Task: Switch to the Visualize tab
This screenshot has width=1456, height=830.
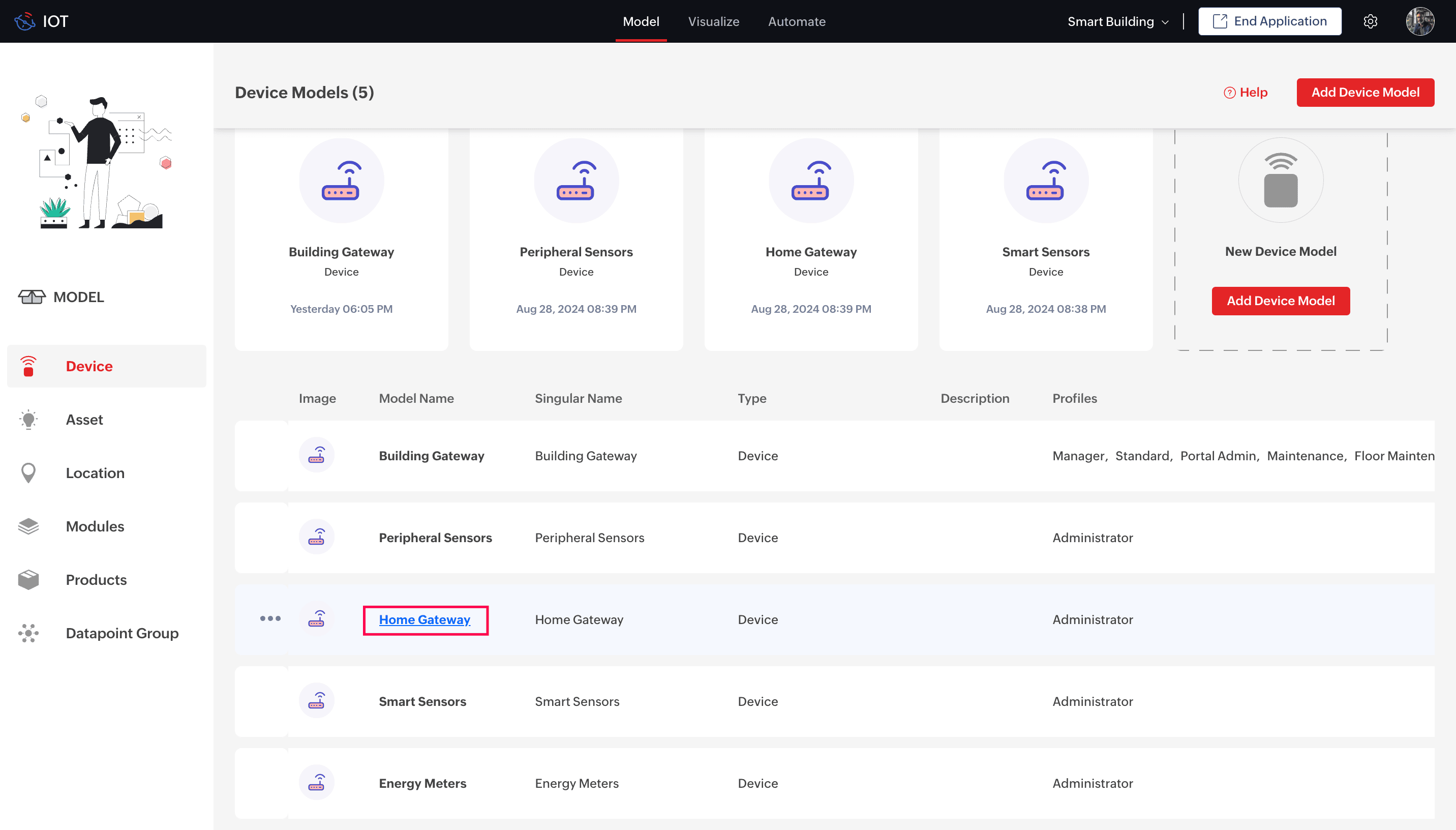Action: click(713, 22)
